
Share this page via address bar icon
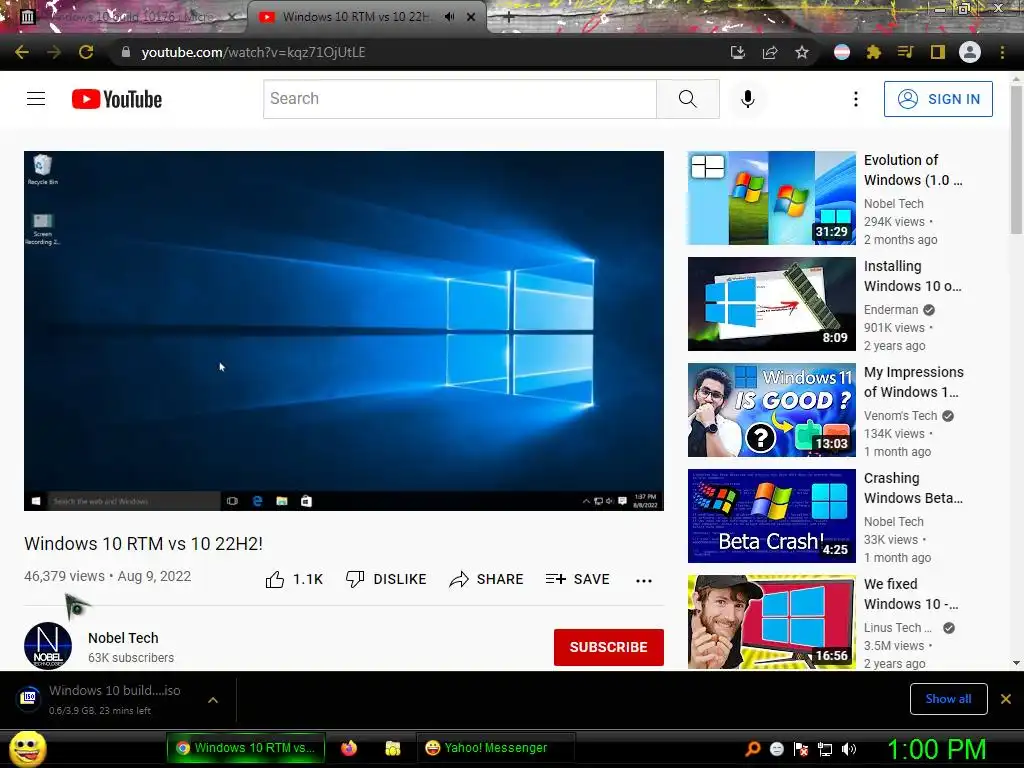point(770,52)
